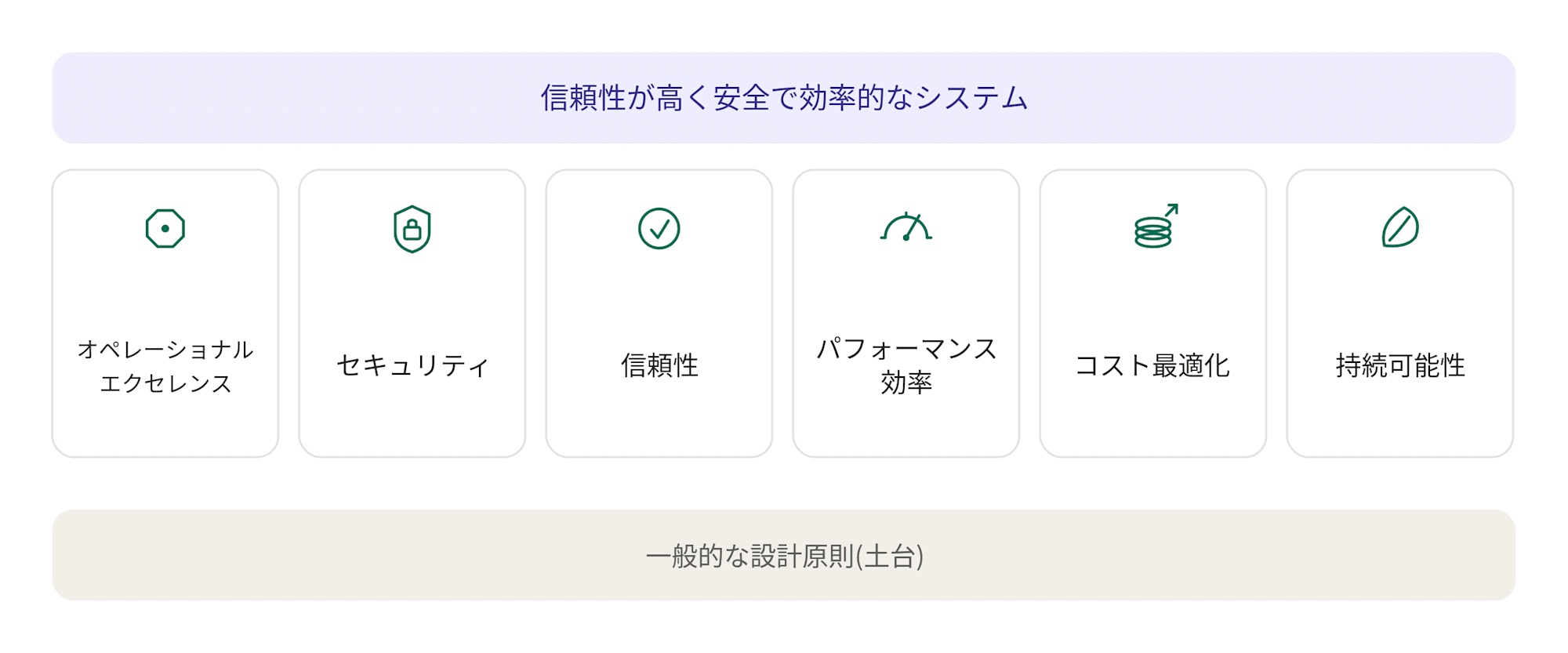1568x653 pixels.
Task: Click the leaf Sustainability icon
Action: 1400,227
